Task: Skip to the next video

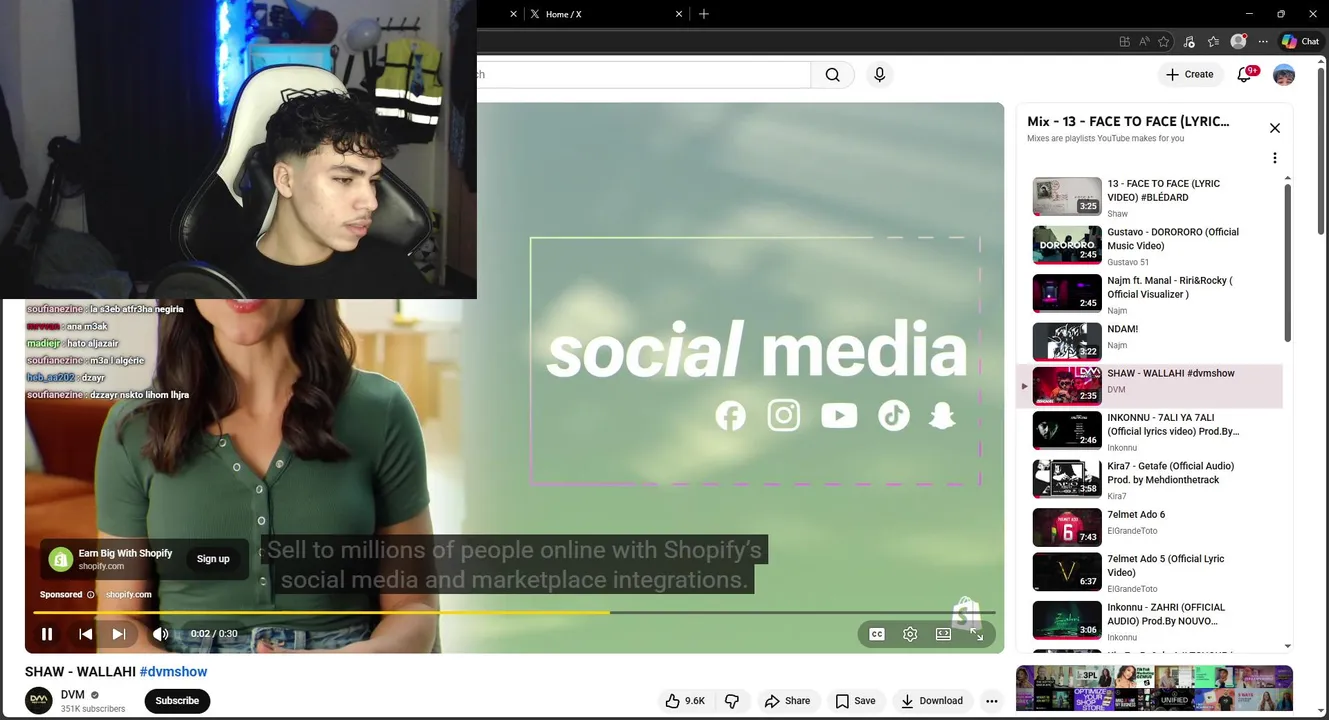Action: click(x=119, y=634)
